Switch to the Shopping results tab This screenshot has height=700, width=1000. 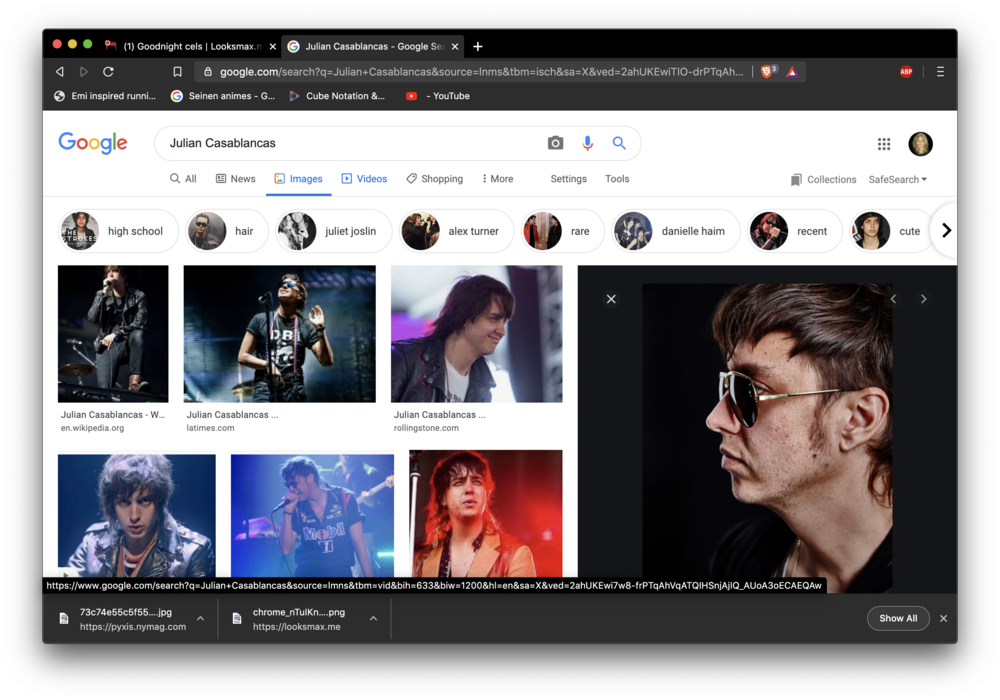pos(434,179)
